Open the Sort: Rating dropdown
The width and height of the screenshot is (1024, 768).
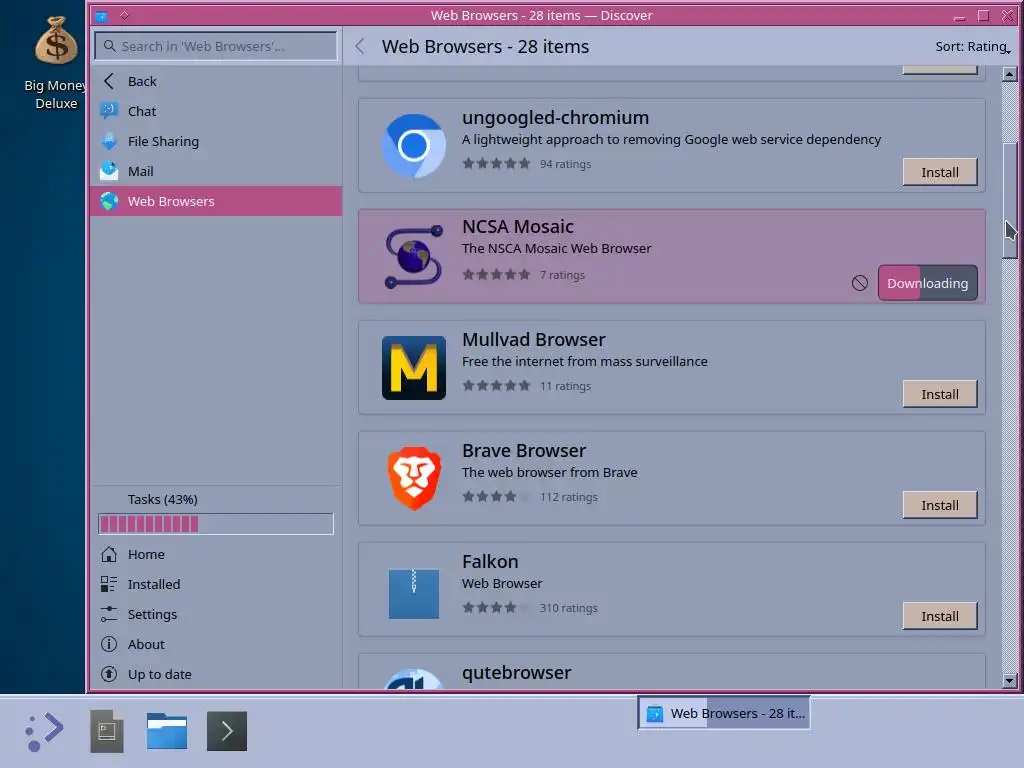click(x=972, y=46)
